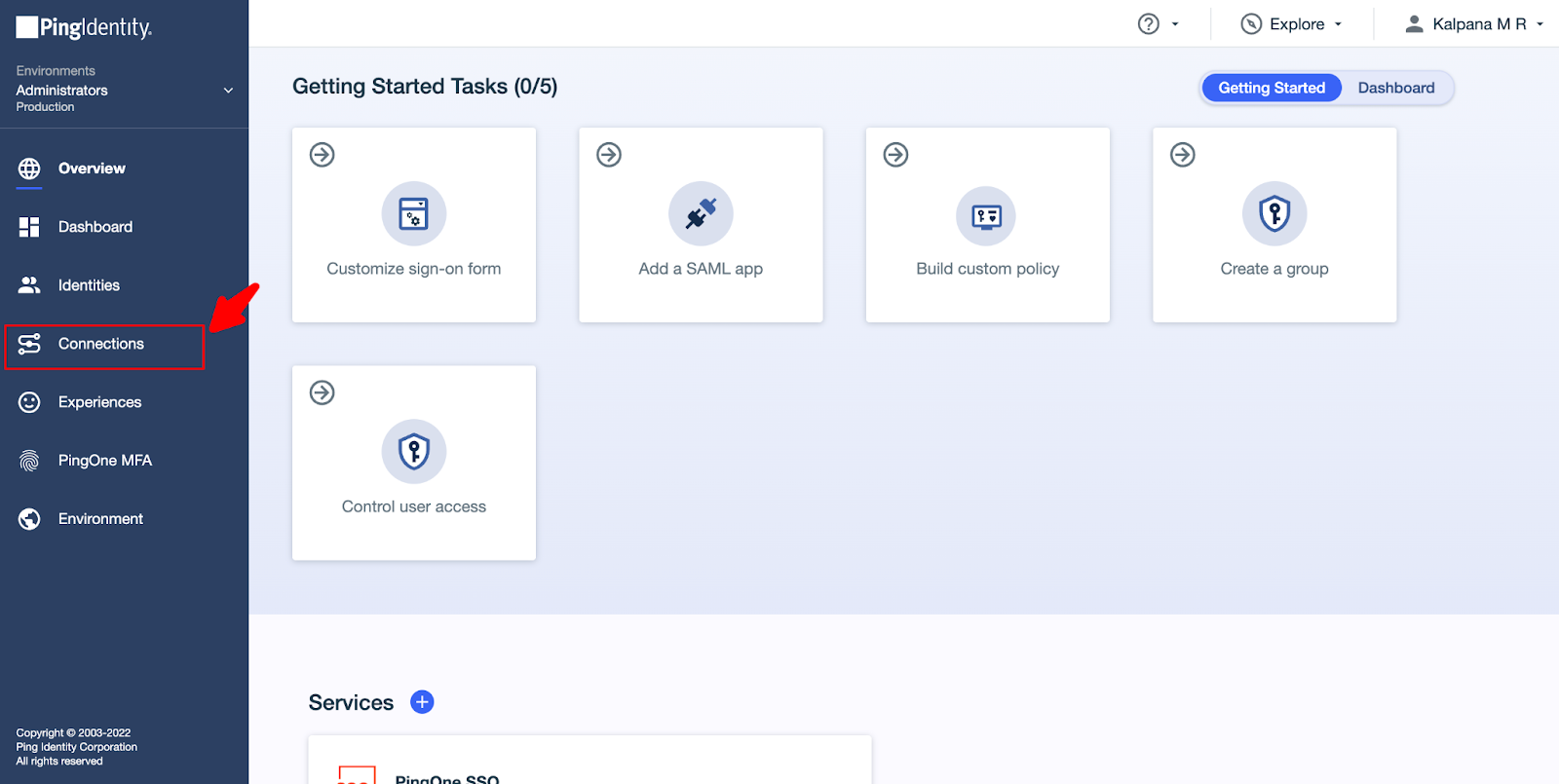Image resolution: width=1559 pixels, height=784 pixels.
Task: Open the Customize sign-on form task
Action: [x=414, y=226]
